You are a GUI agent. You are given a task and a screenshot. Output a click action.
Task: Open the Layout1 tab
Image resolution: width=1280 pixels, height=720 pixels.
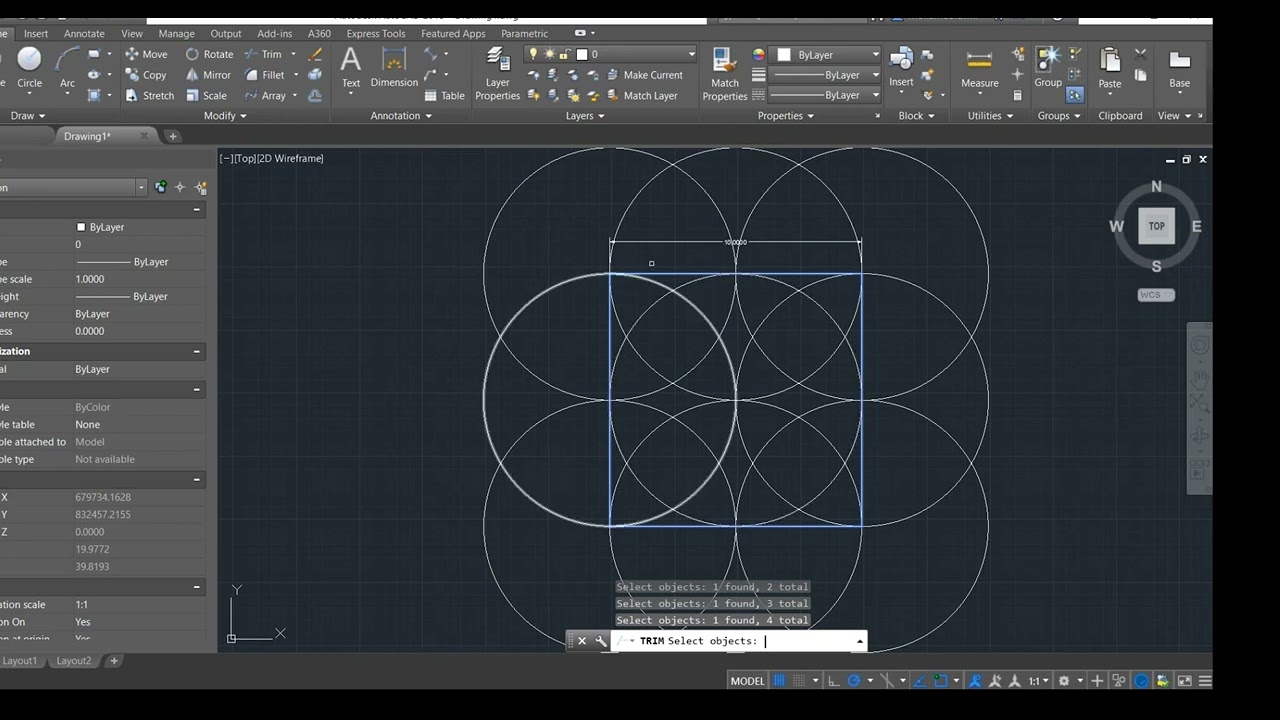20,661
